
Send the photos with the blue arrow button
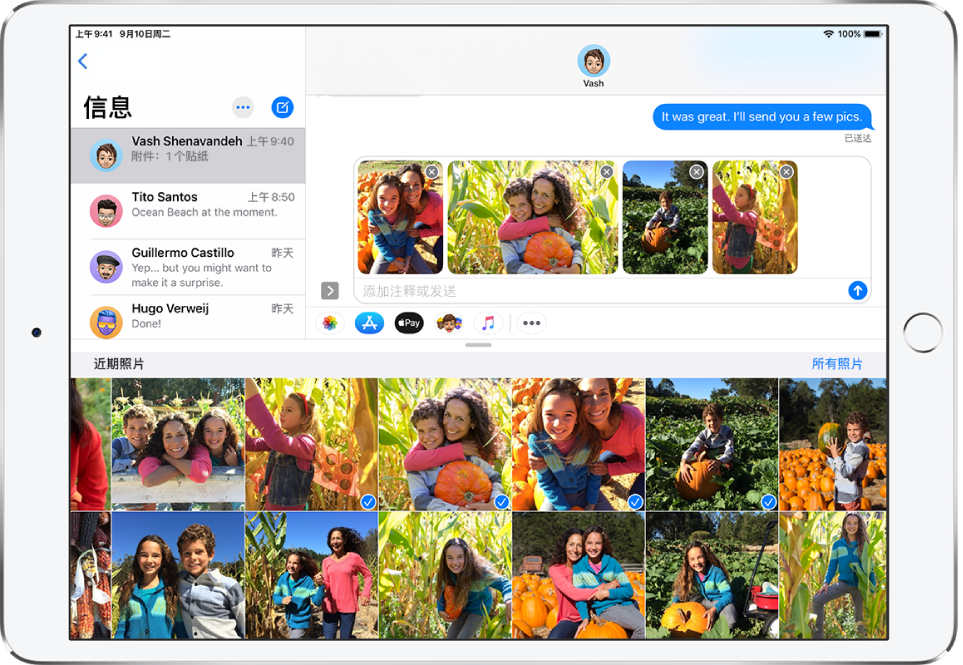(857, 290)
